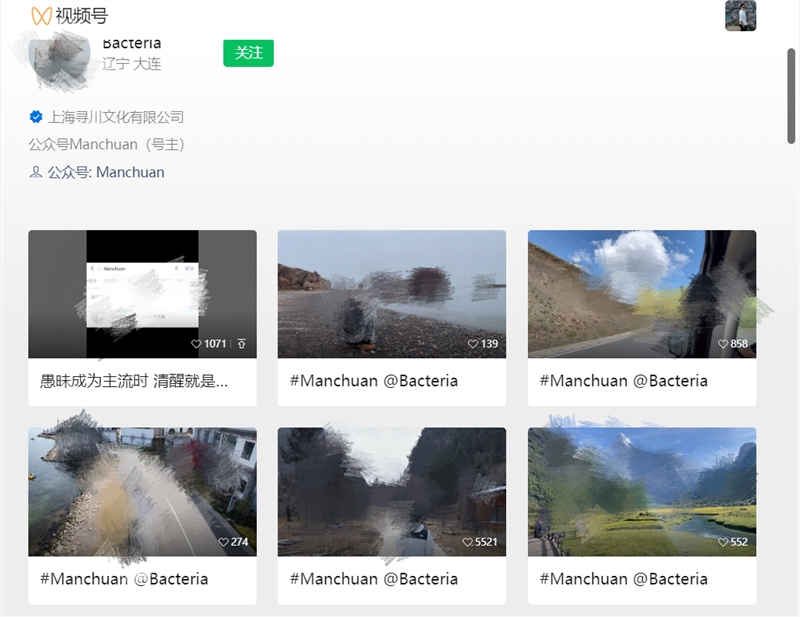Open the mountain valley video with 552 likes
Viewport: 800px width, 617px height.
point(641,490)
